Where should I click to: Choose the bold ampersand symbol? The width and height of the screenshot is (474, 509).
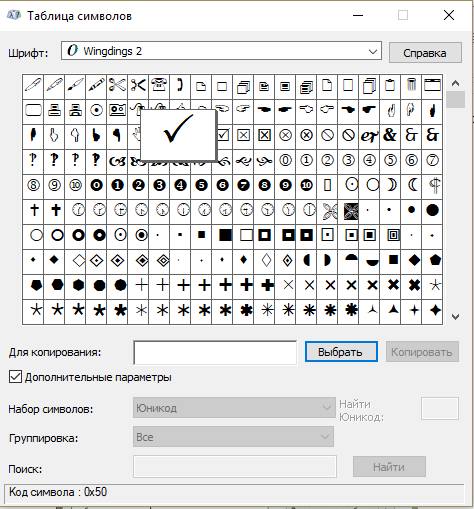tap(390, 135)
